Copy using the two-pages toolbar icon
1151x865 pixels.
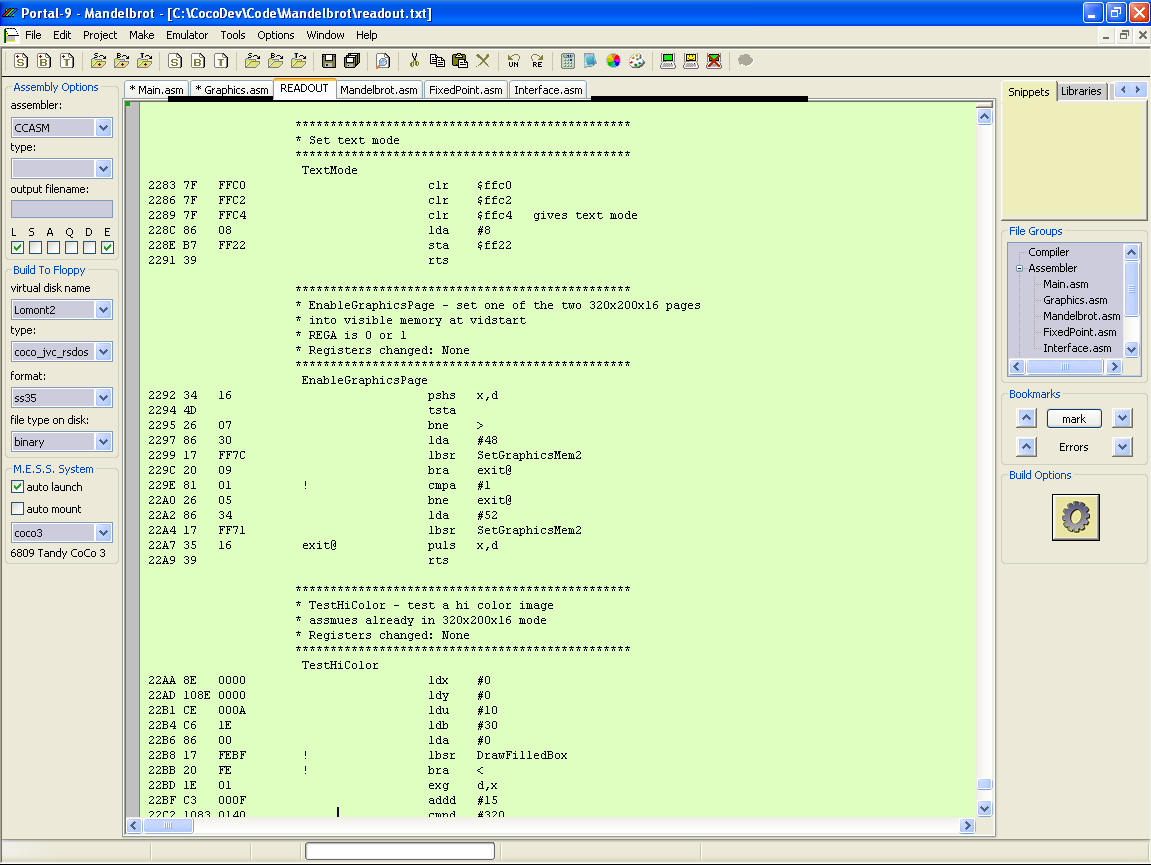pos(437,61)
